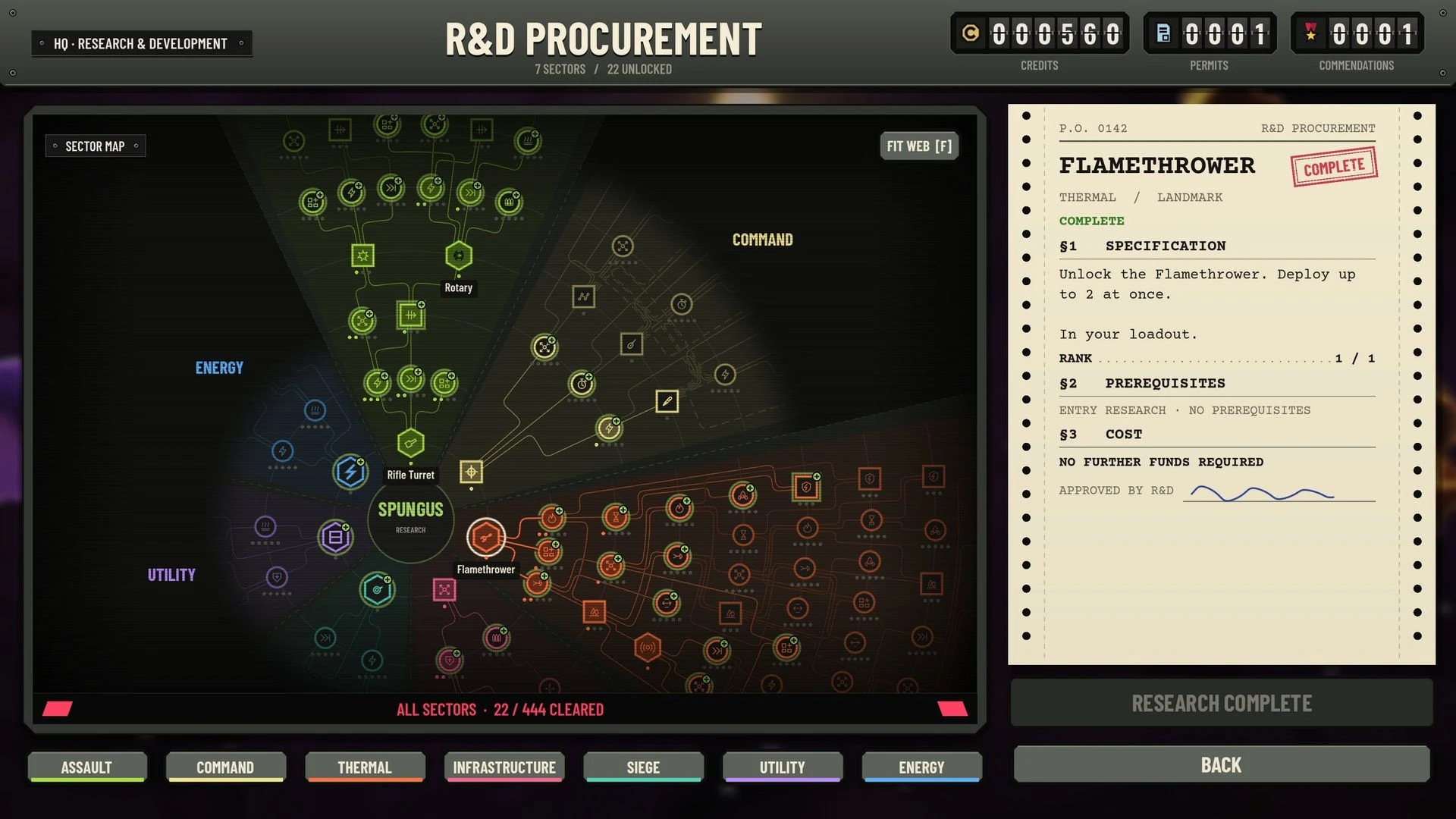Click the All Sectors 22 / 444 Cleared text
The width and height of the screenshot is (1456, 819).
pos(500,710)
